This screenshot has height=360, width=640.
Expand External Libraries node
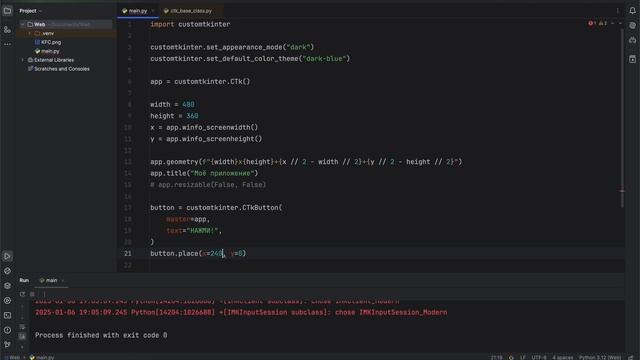coord(22,60)
